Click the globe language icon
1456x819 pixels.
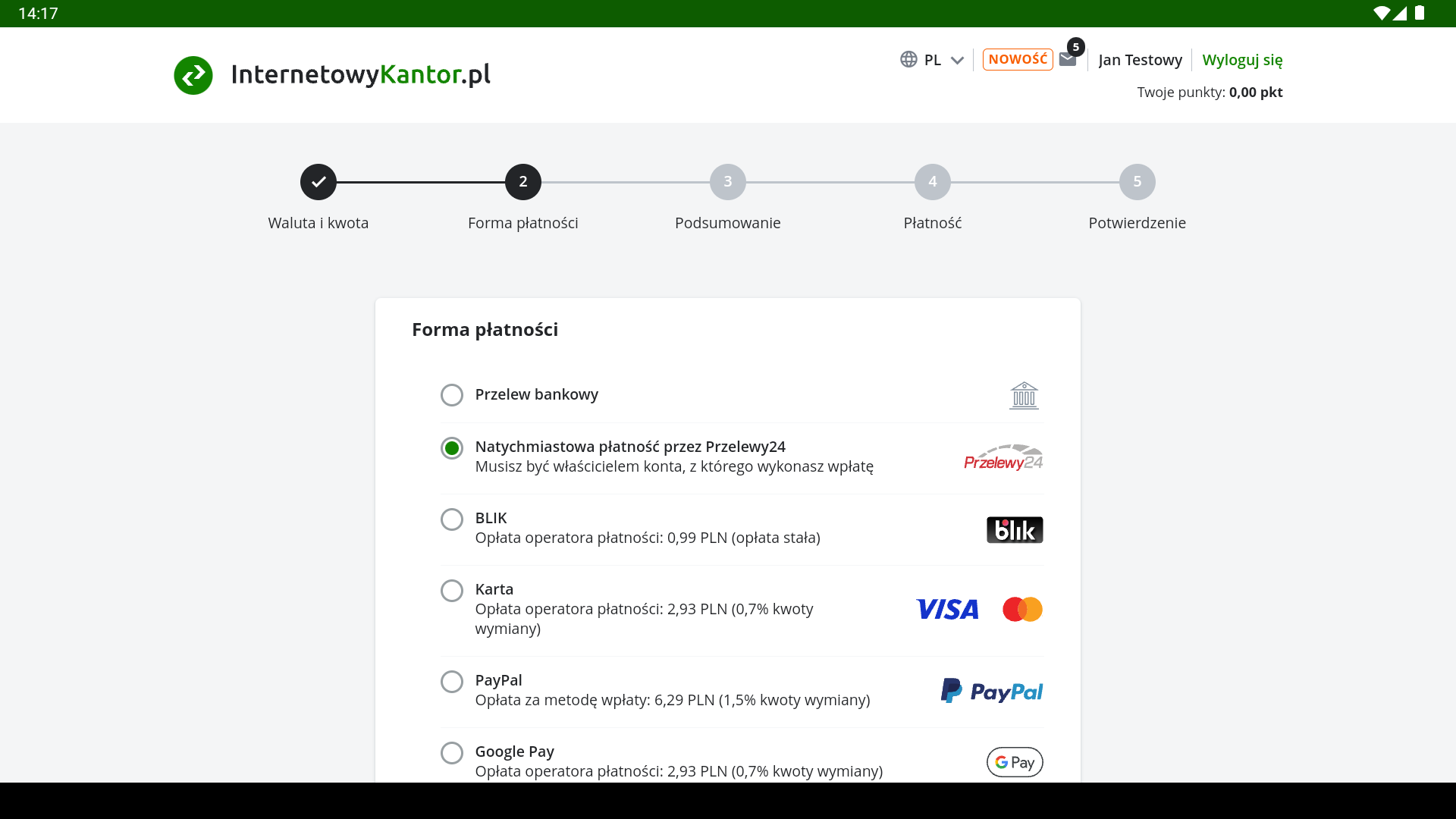point(908,59)
